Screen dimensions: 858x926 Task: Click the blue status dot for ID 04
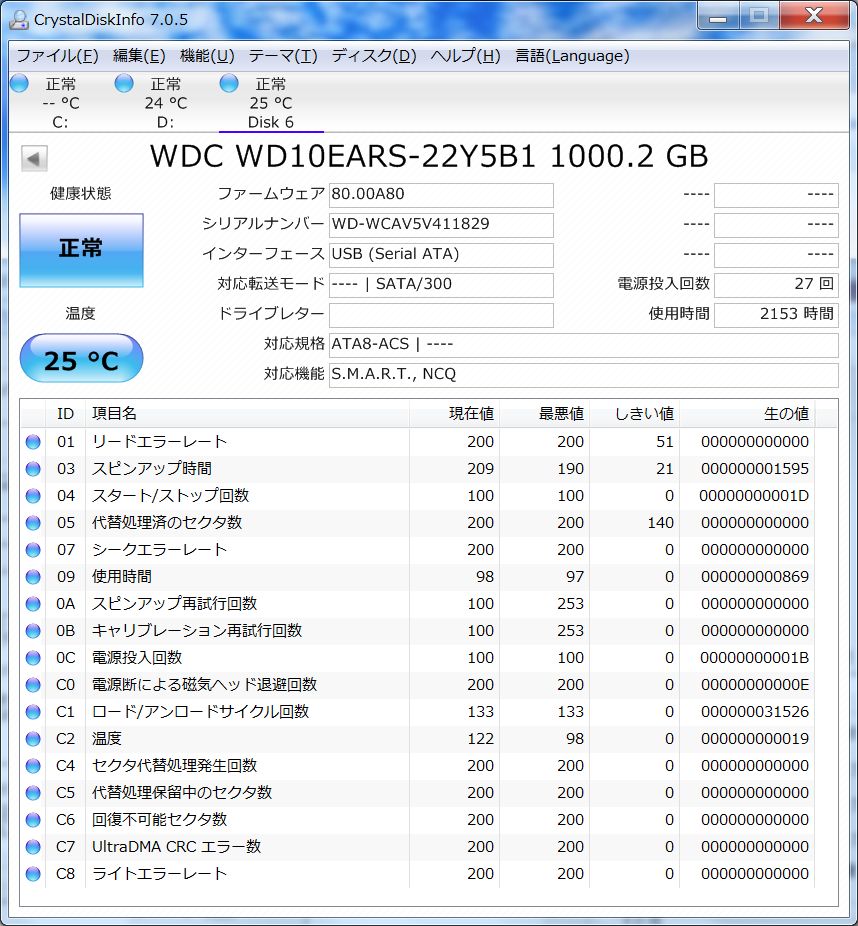point(33,496)
